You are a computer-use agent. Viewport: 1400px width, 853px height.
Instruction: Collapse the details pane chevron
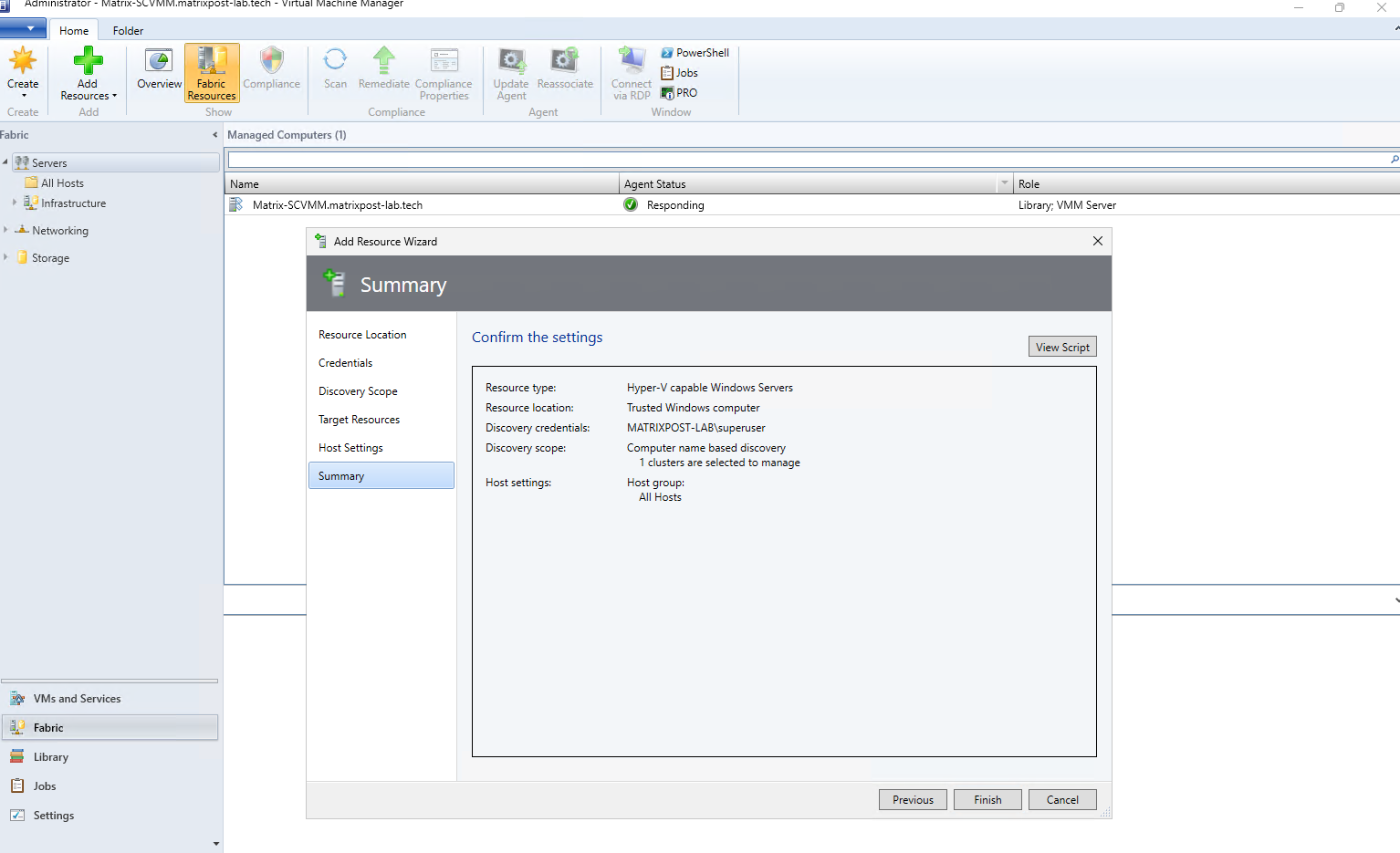click(1396, 600)
